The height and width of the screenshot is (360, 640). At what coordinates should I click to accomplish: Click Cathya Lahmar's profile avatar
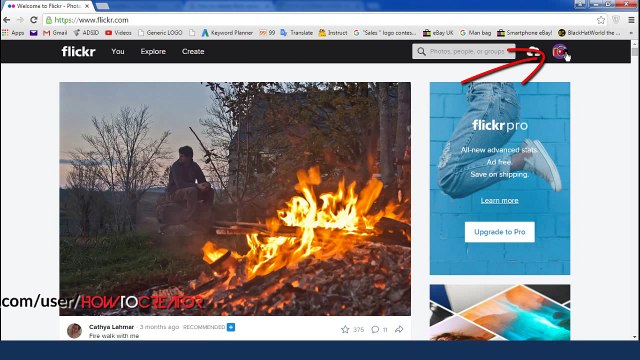[74, 331]
